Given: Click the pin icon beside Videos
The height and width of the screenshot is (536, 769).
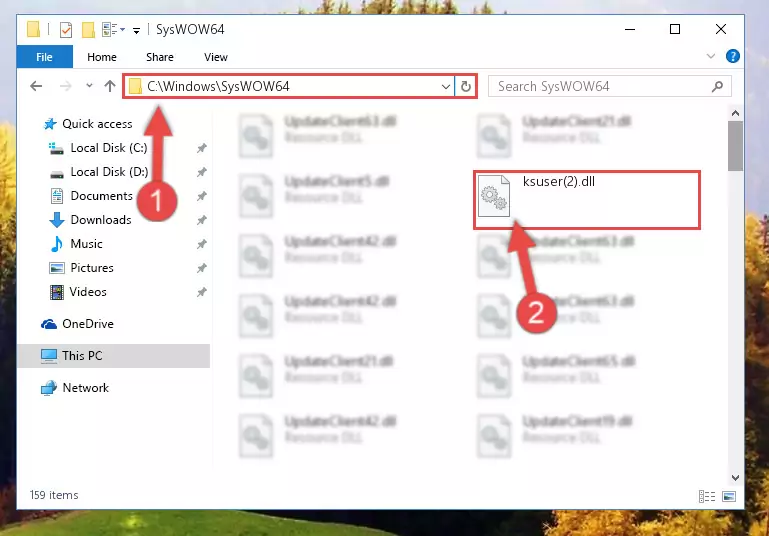Looking at the screenshot, I should click(x=202, y=292).
